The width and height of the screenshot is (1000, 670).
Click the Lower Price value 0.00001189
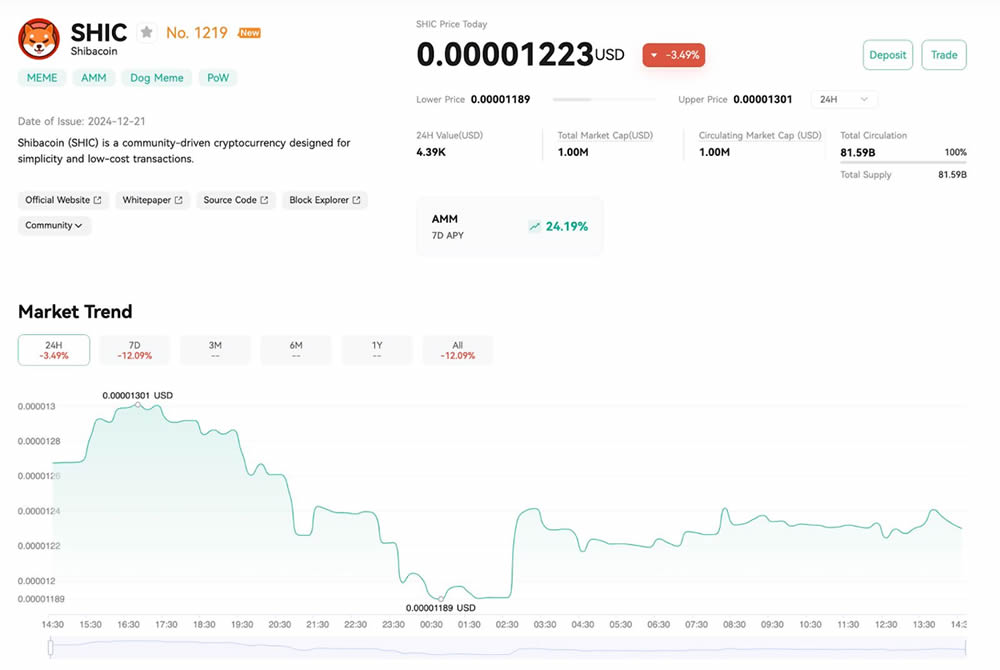tap(500, 99)
